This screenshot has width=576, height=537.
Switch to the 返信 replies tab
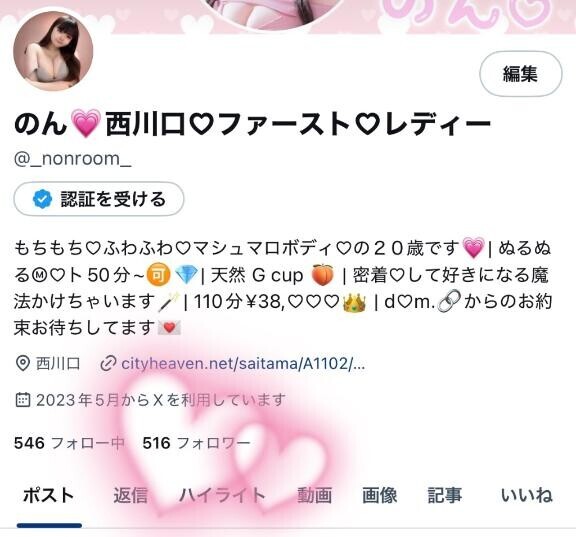(131, 495)
